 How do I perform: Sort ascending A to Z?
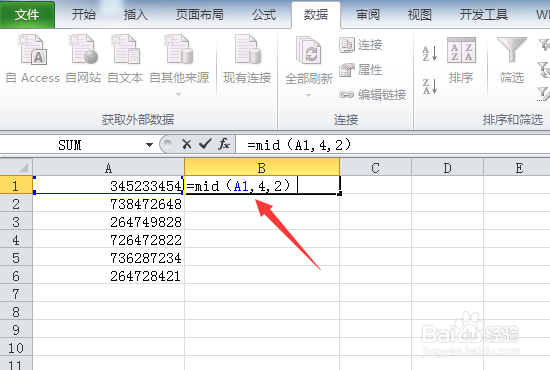430,53
